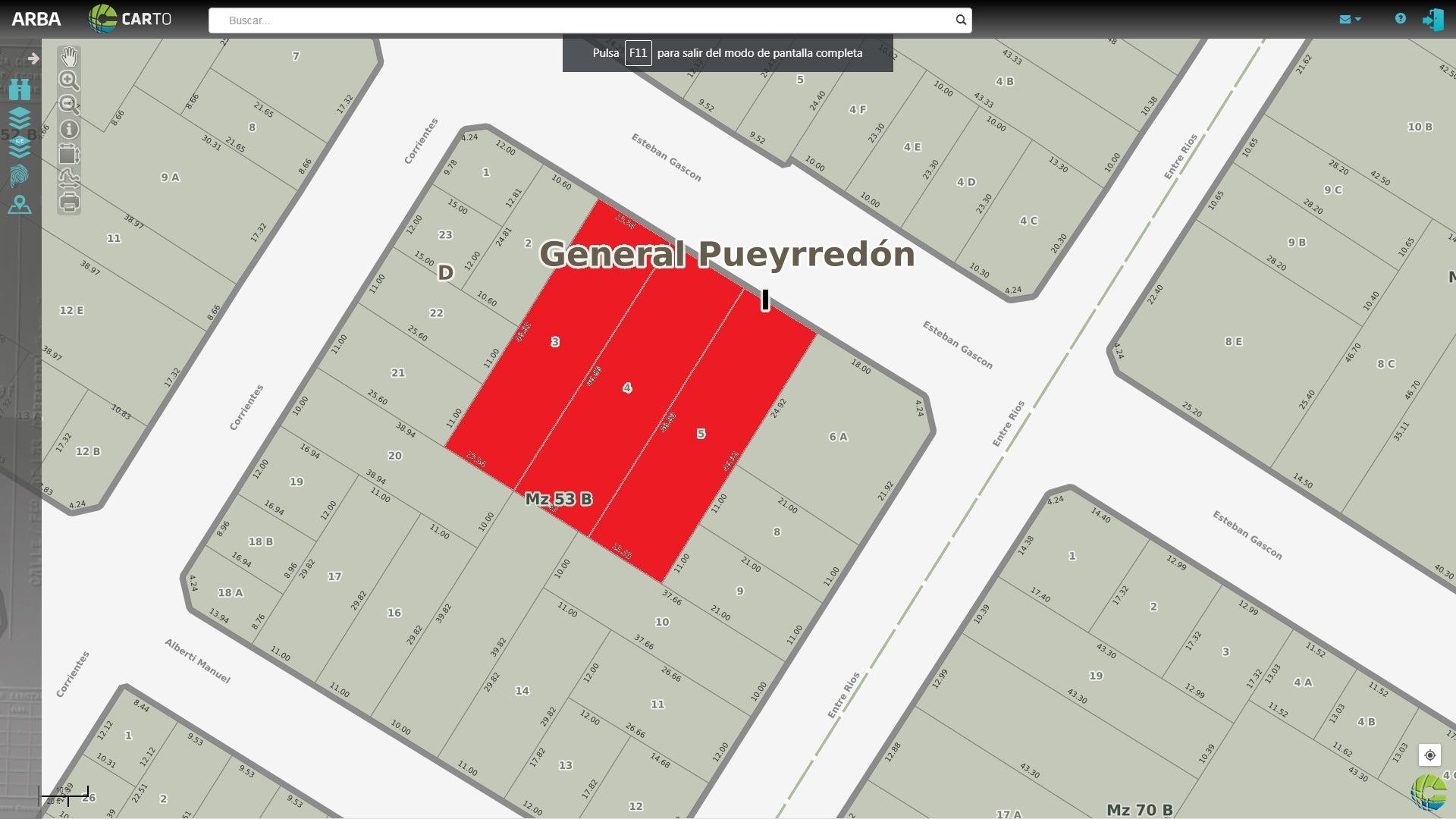Activate the zoom out magnifier tool
This screenshot has height=819, width=1456.
(x=69, y=105)
